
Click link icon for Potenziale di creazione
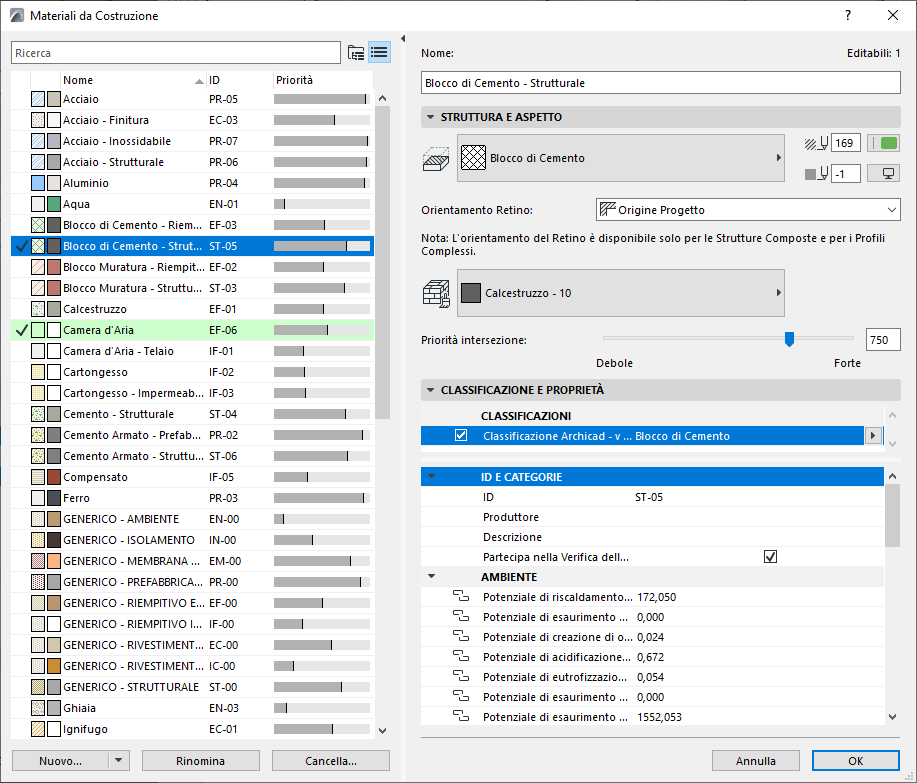461,637
